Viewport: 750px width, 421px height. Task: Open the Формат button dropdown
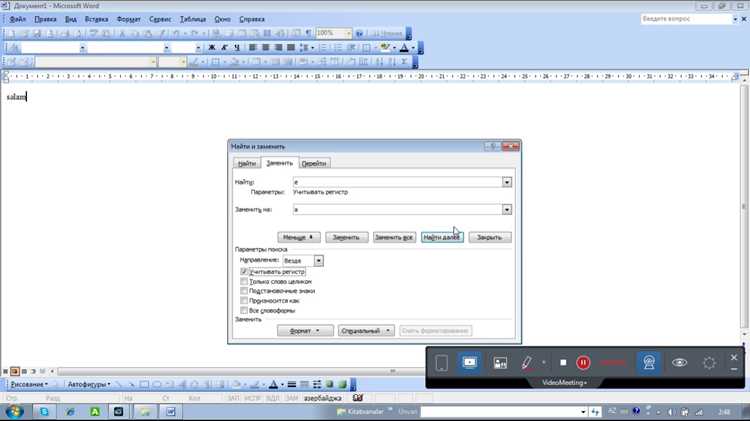click(x=305, y=331)
